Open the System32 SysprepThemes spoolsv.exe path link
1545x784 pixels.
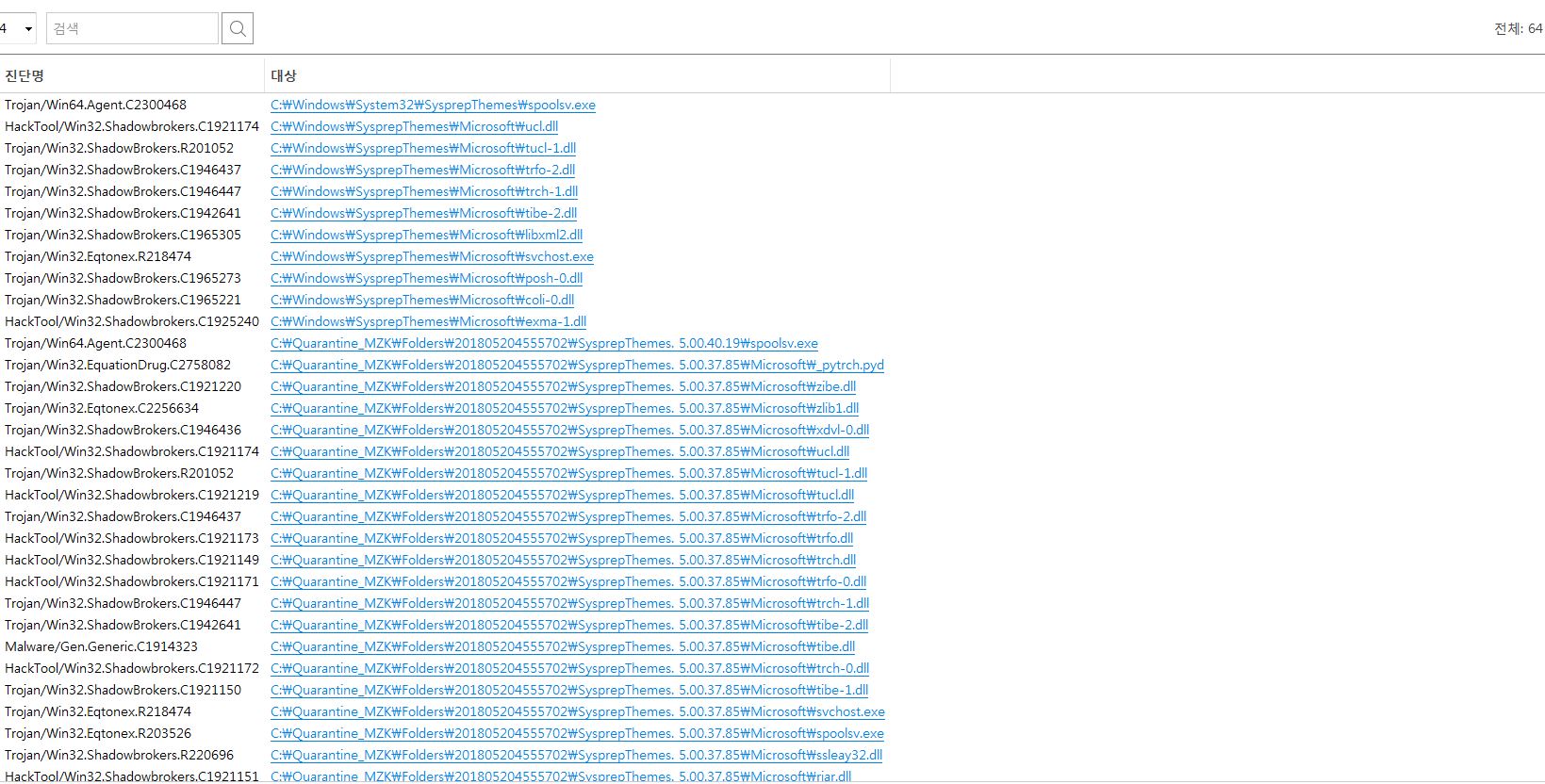click(433, 105)
